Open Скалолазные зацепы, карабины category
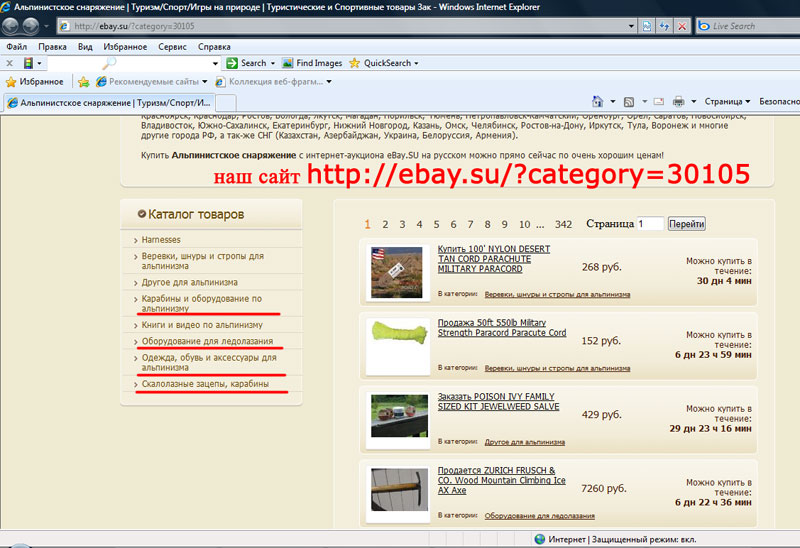 coord(205,384)
